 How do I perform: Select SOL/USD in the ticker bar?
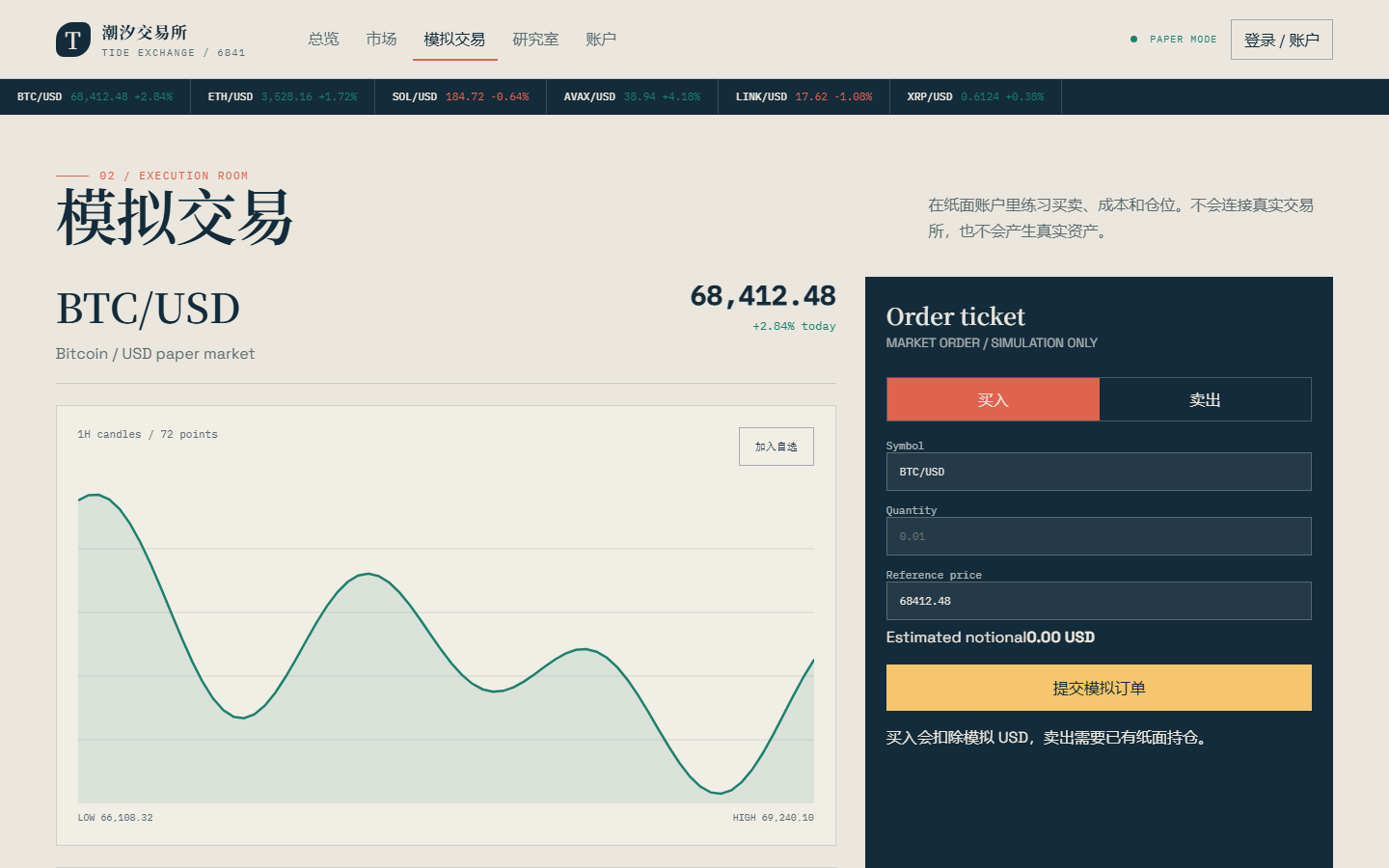pyautogui.click(x=460, y=96)
